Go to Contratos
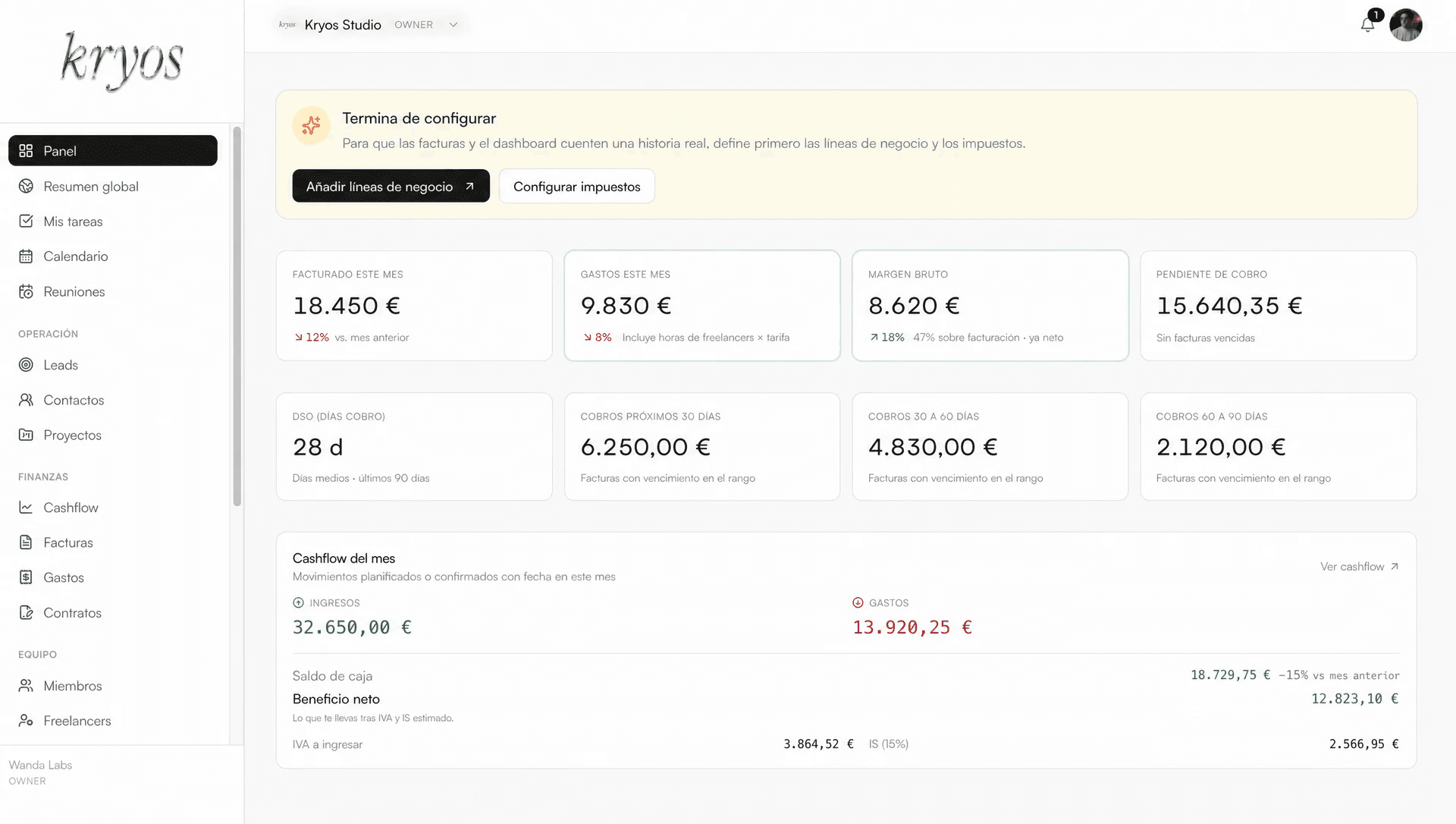Image resolution: width=1456 pixels, height=824 pixels. [113, 612]
